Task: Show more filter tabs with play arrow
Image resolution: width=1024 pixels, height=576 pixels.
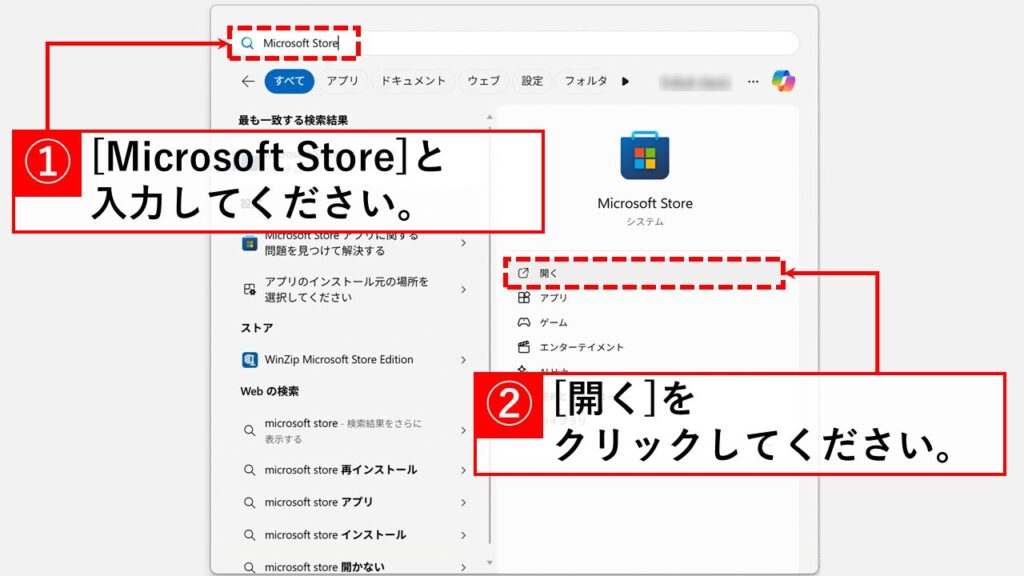Action: point(626,82)
